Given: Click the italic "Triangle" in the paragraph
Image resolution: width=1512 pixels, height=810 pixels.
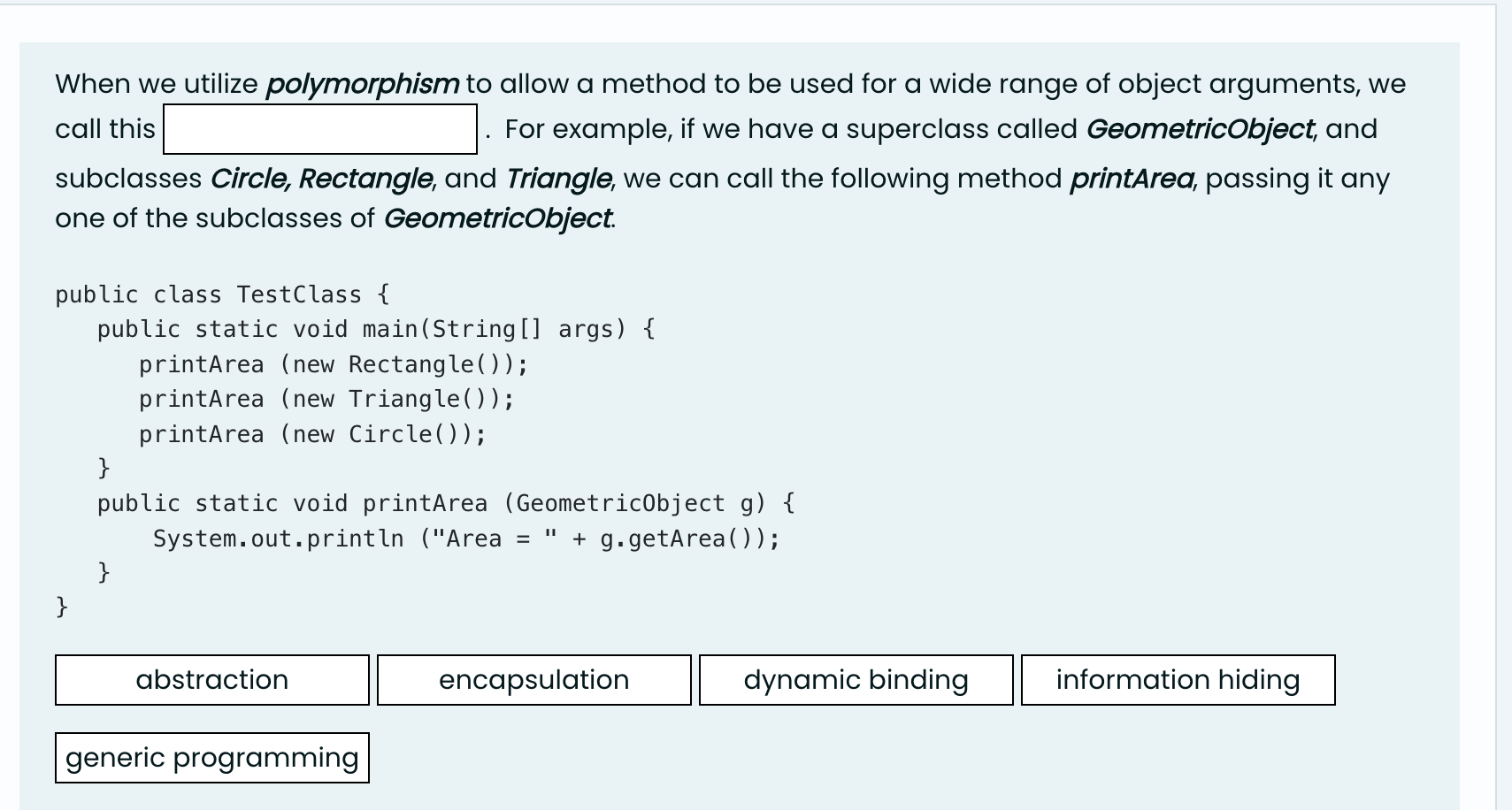Looking at the screenshot, I should (x=558, y=179).
